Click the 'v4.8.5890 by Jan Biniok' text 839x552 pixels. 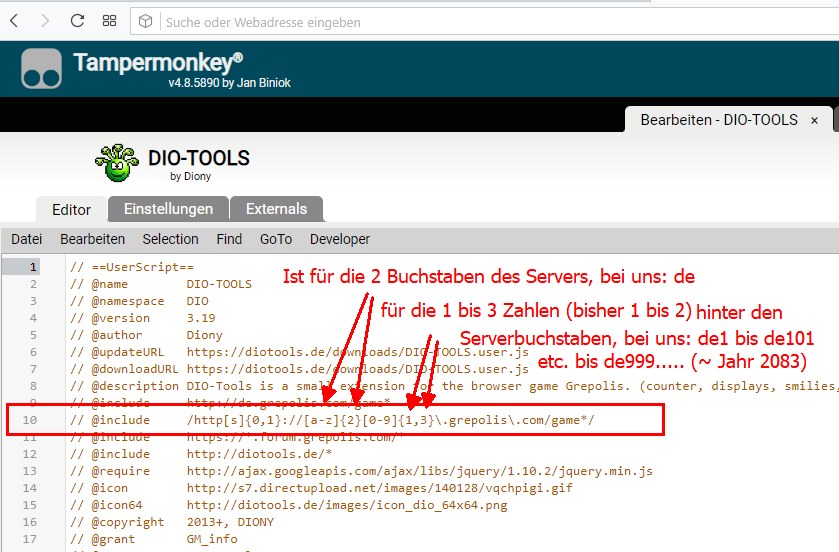coord(230,83)
